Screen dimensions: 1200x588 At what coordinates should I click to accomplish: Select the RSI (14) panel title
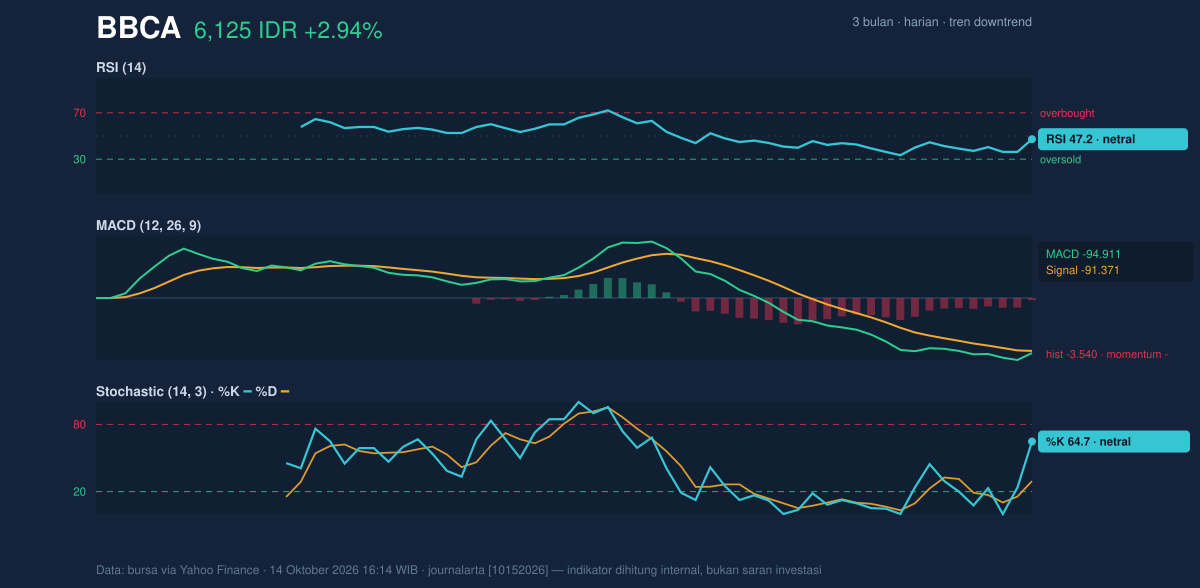click(x=121, y=68)
